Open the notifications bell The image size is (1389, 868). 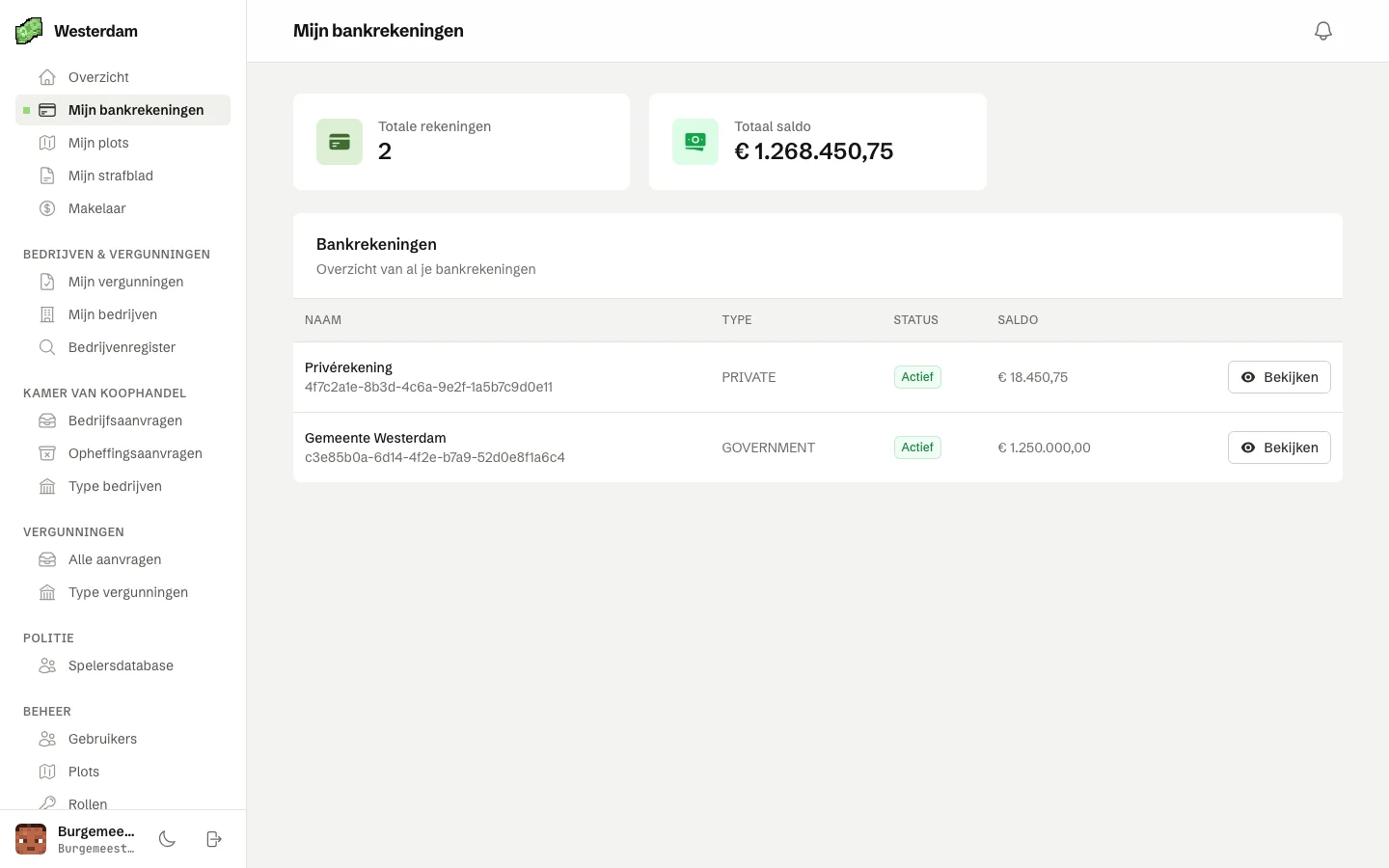[1323, 31]
